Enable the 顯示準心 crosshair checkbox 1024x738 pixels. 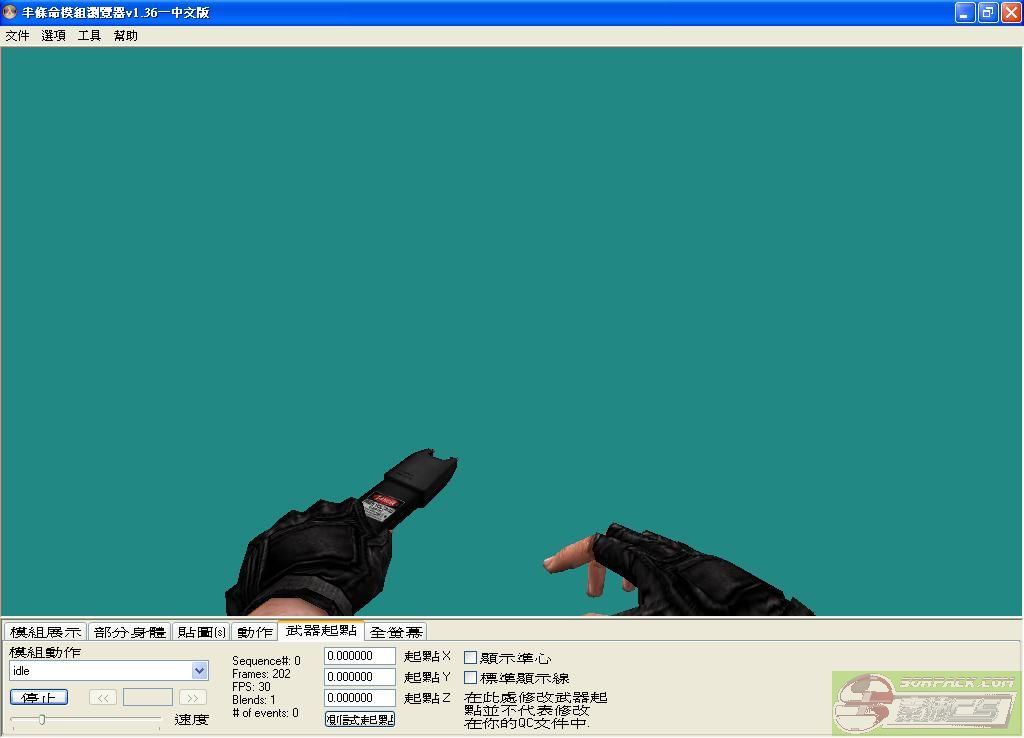pyautogui.click(x=471, y=658)
